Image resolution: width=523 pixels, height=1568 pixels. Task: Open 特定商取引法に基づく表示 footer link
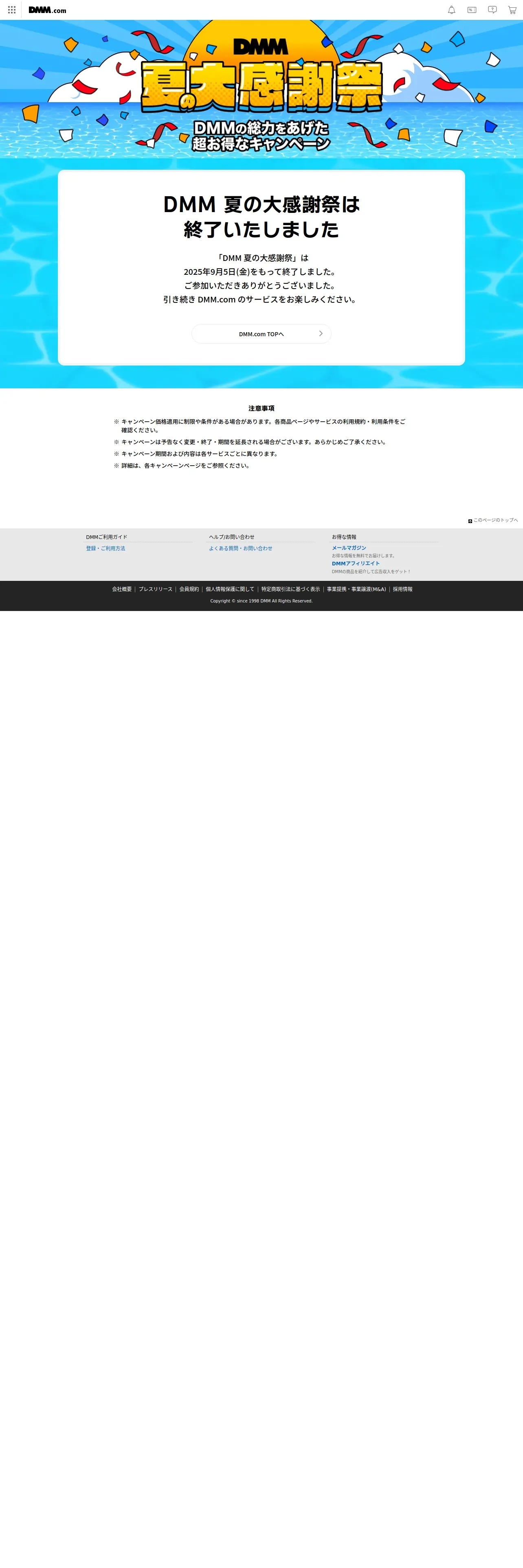click(x=290, y=589)
